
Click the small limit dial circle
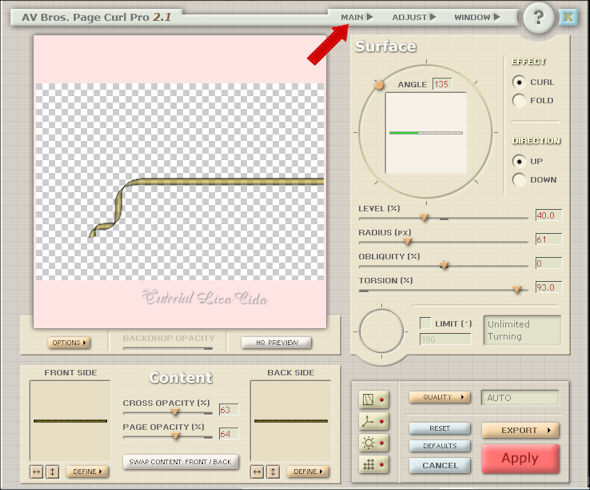[381, 331]
